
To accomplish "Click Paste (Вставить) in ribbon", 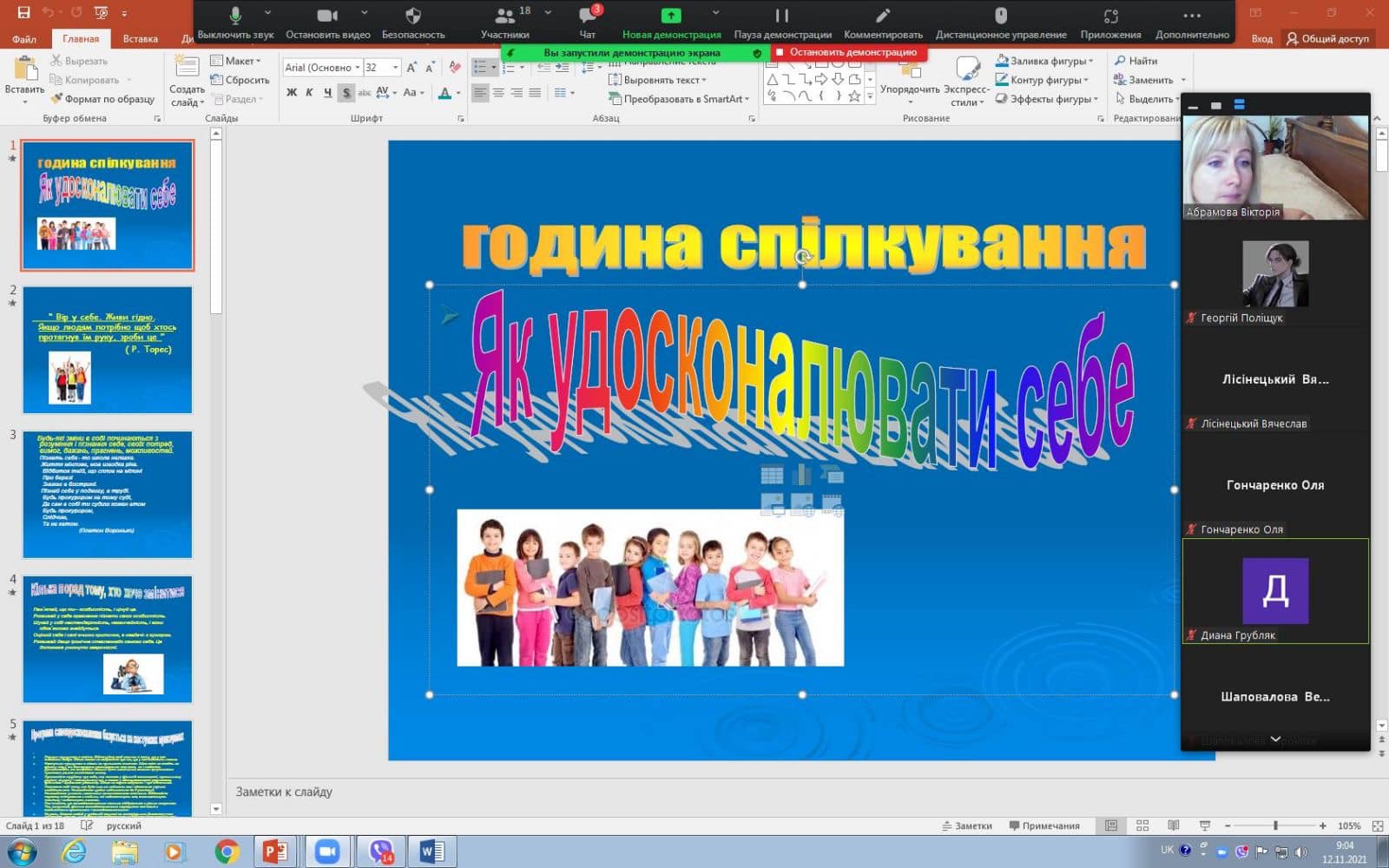I will pos(24,78).
